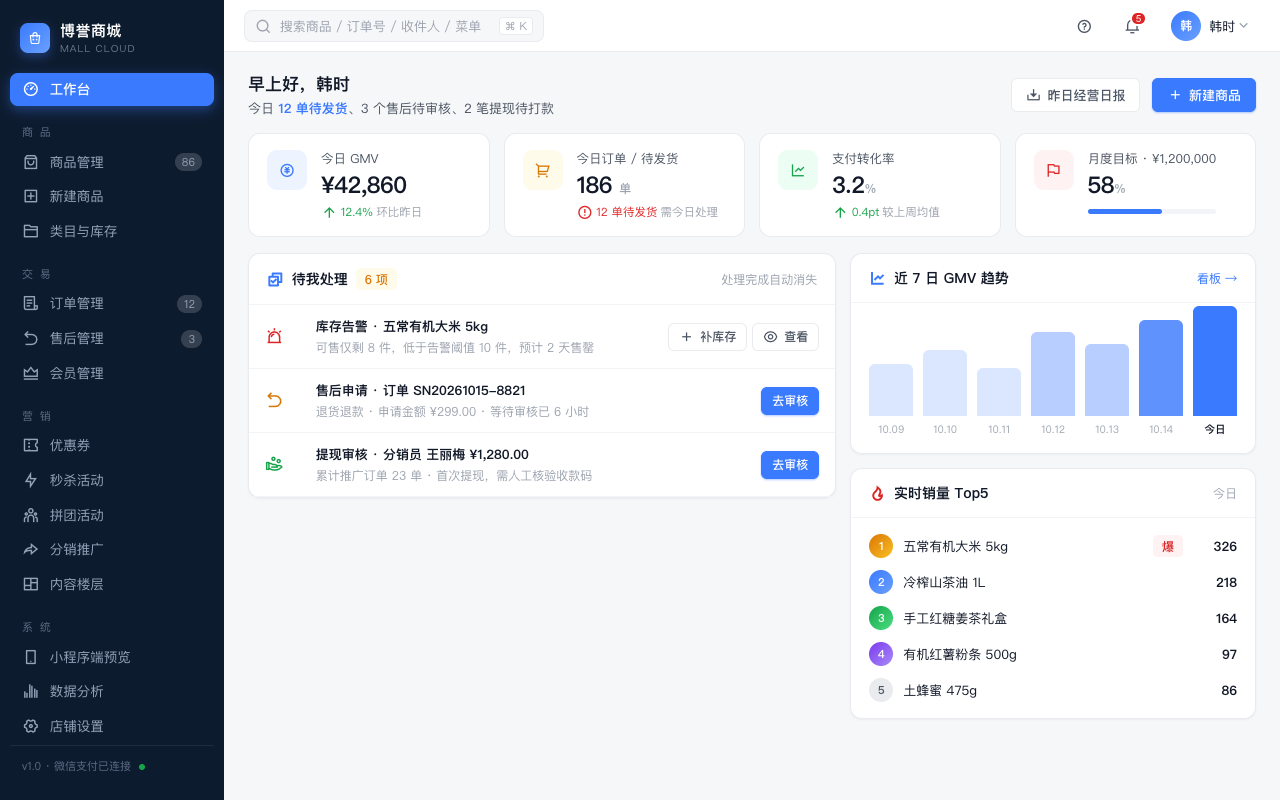Click the 10.09 bar in GMV chart
1280x800 pixels.
tap(891, 390)
